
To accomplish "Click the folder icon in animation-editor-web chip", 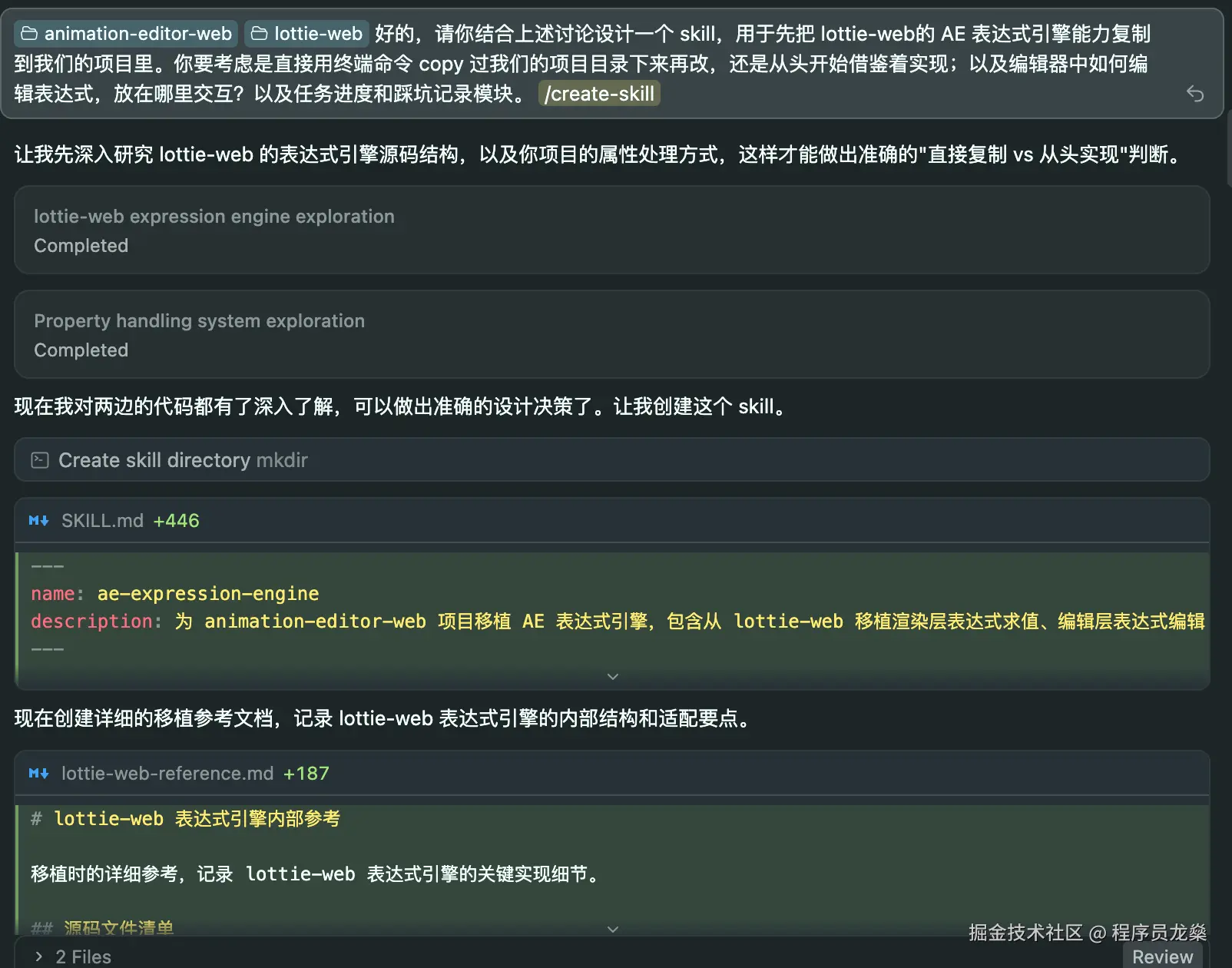I will [x=29, y=34].
